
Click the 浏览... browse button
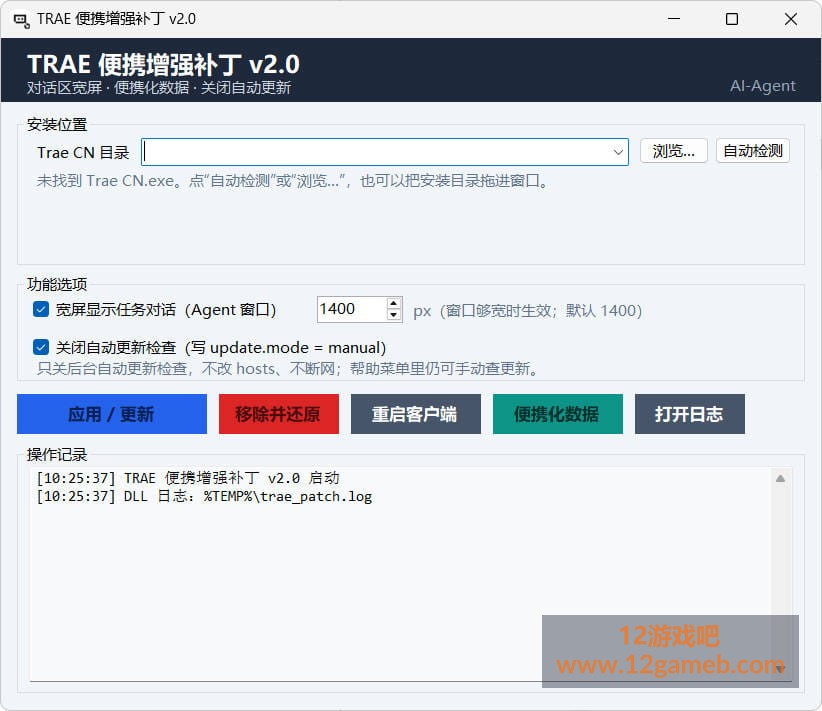(674, 151)
